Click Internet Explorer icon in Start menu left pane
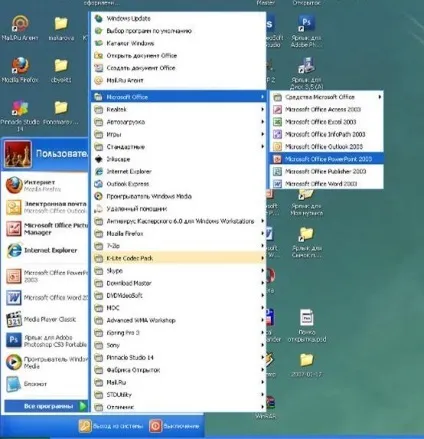 [14, 250]
